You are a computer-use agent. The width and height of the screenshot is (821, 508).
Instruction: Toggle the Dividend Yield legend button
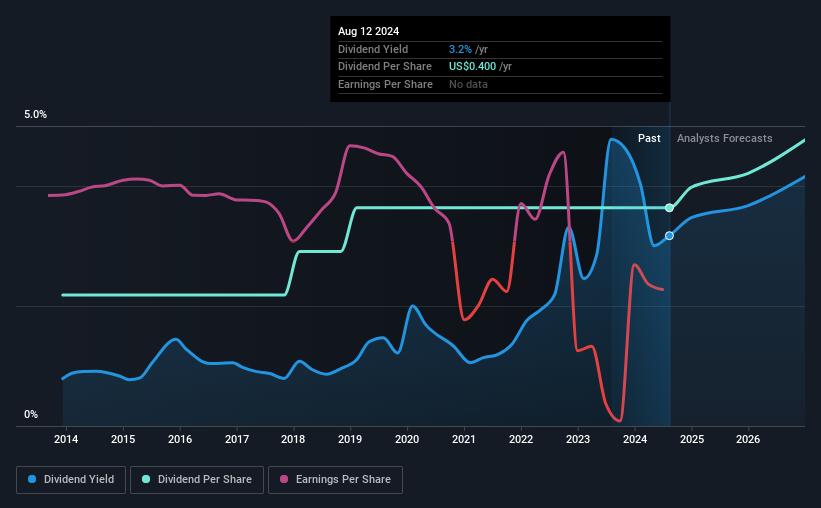pyautogui.click(x=71, y=480)
